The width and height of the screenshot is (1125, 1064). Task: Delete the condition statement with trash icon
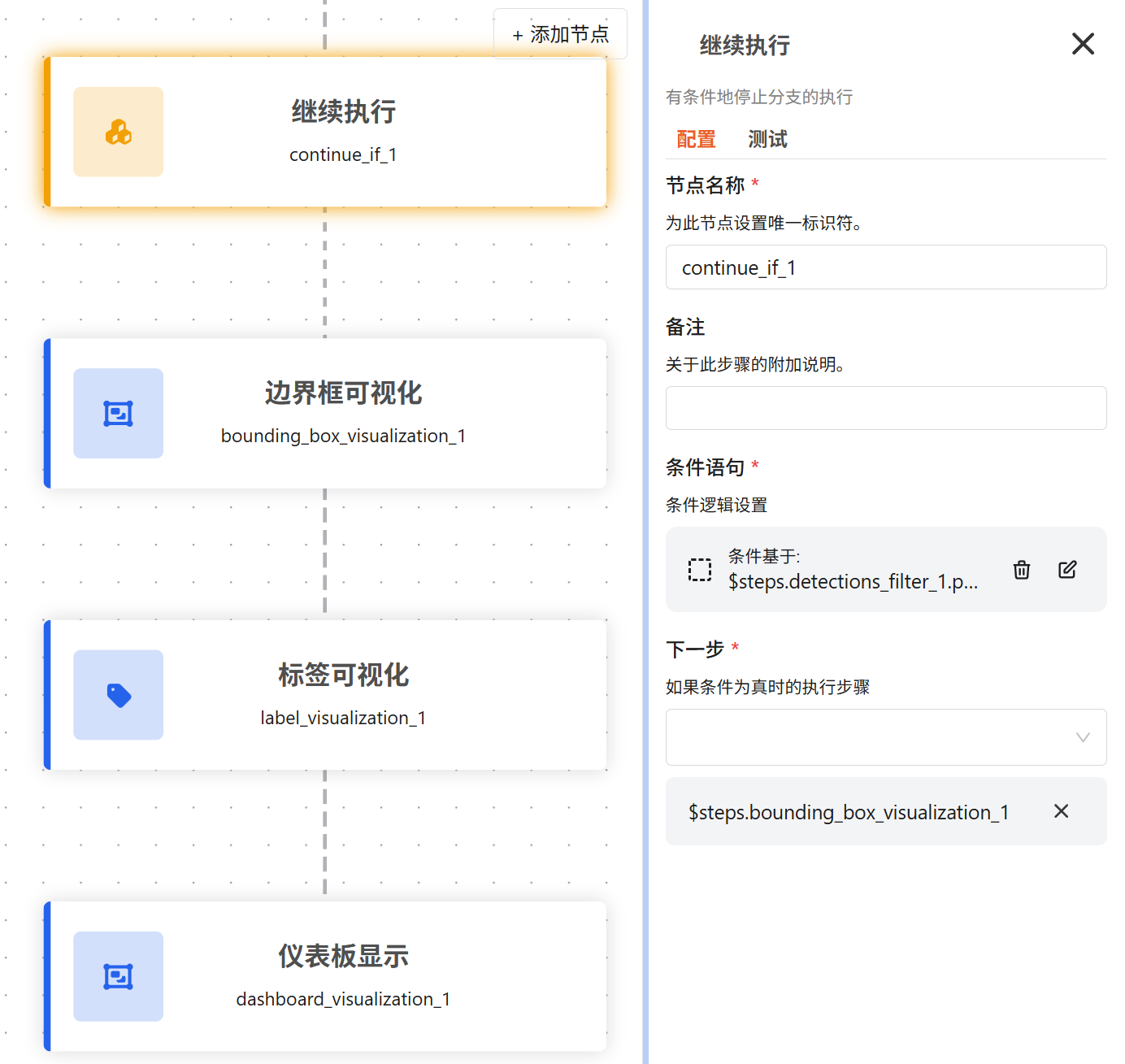pos(1022,570)
